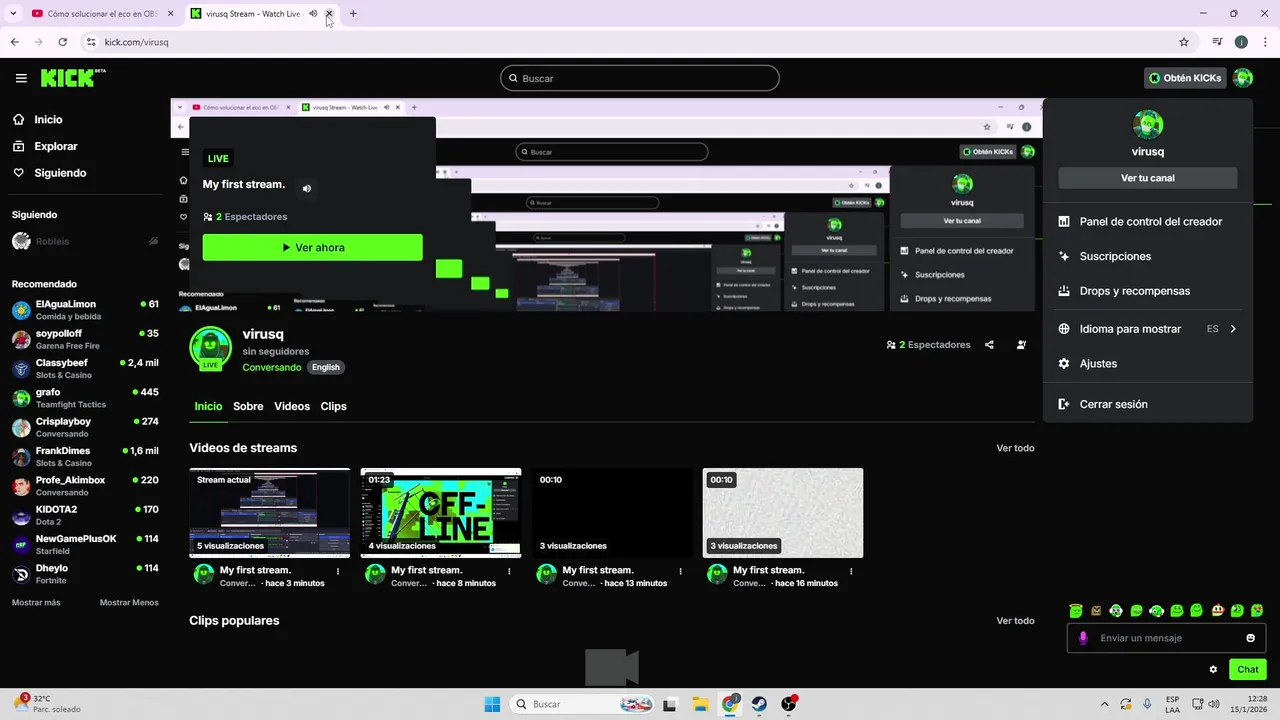Mute the Kick tab via its audio icon
Viewport: 1280px width, 720px height.
313,14
